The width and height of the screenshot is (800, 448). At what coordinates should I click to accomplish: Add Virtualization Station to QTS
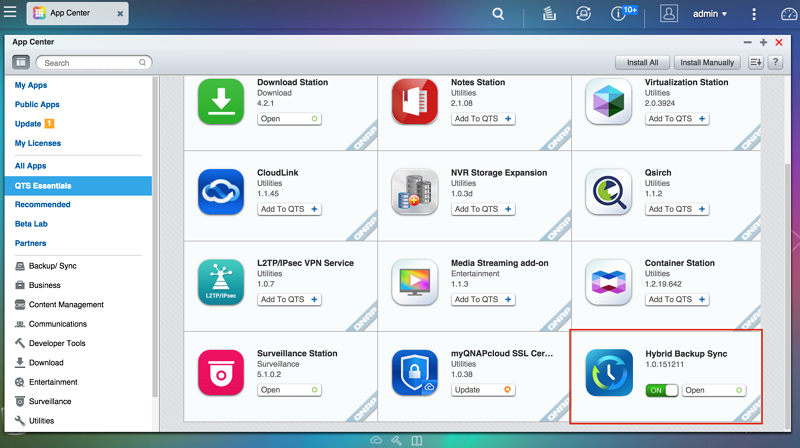point(677,119)
